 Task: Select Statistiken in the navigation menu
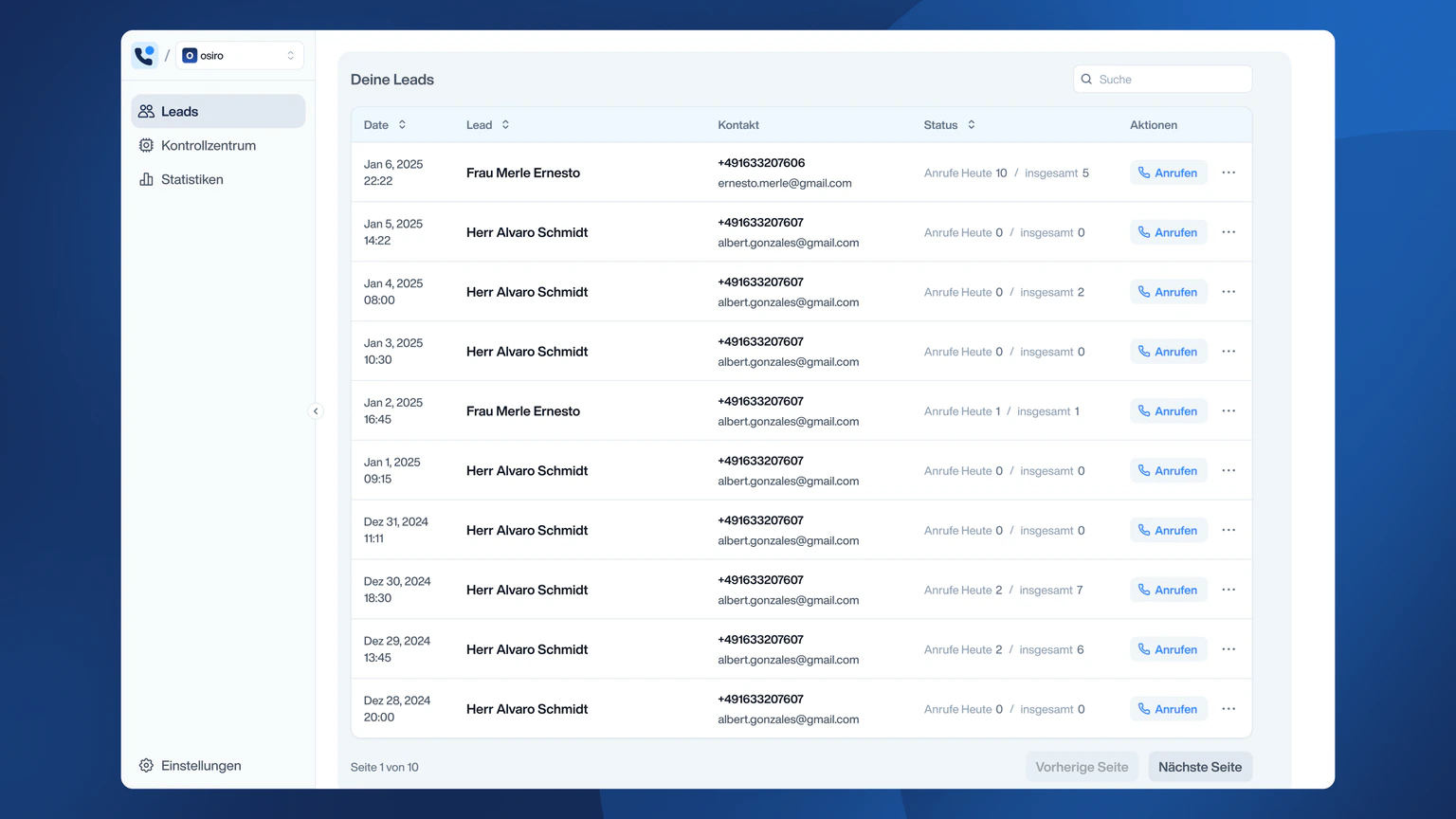[192, 179]
